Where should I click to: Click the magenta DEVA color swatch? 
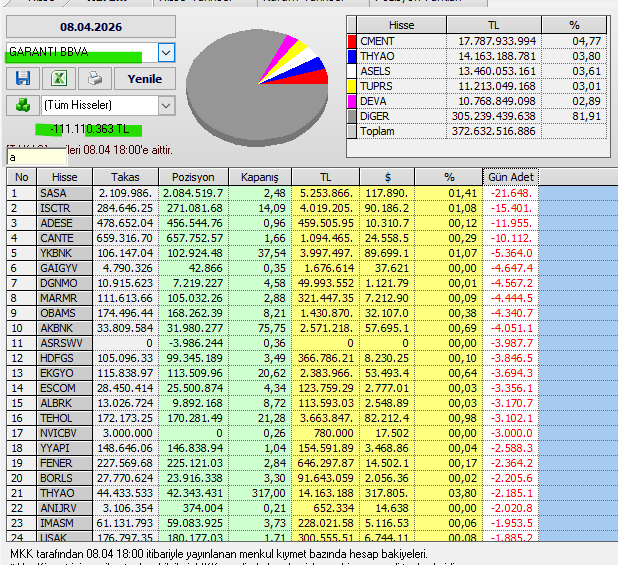point(352,101)
